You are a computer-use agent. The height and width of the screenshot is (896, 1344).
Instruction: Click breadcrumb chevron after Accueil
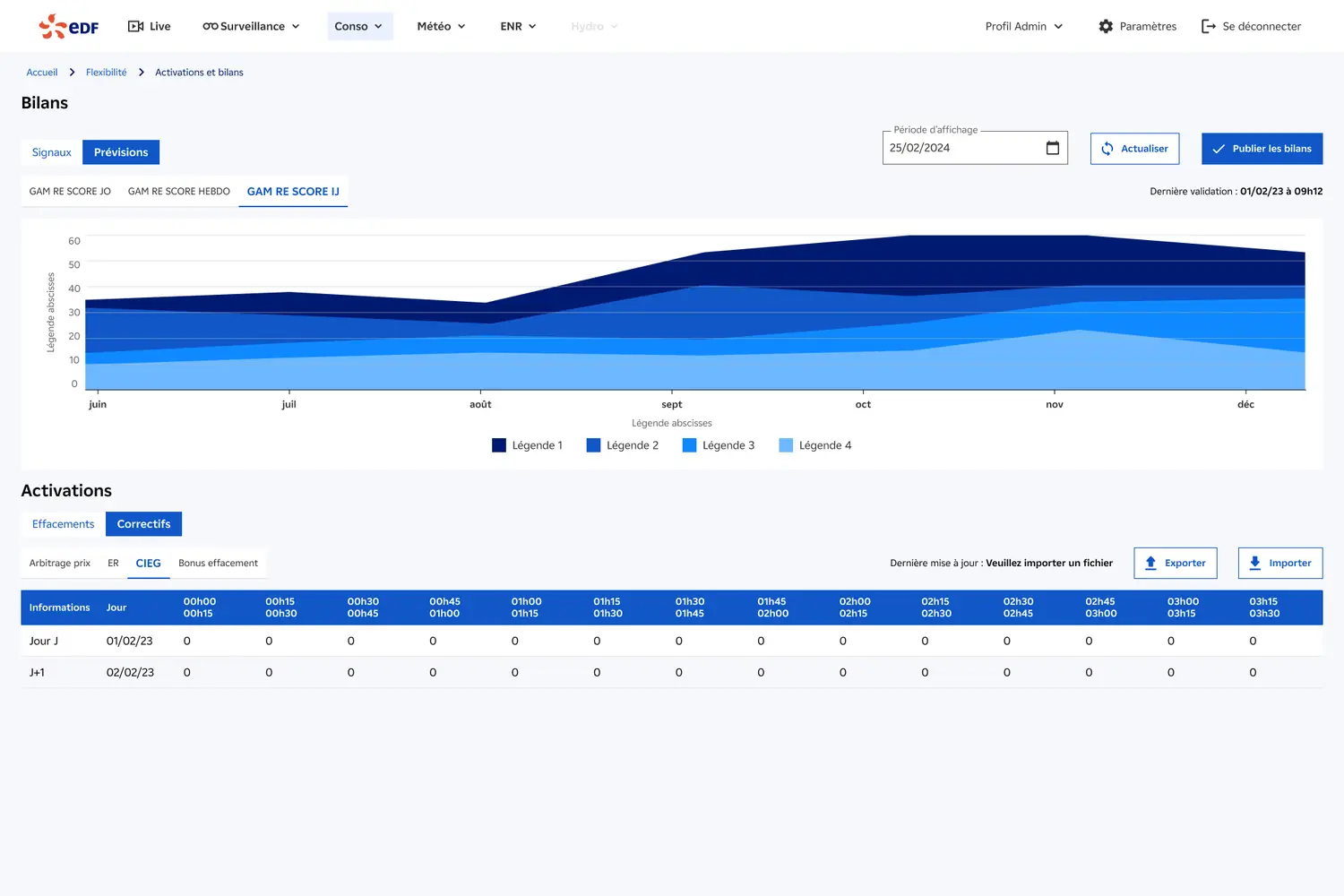click(72, 73)
